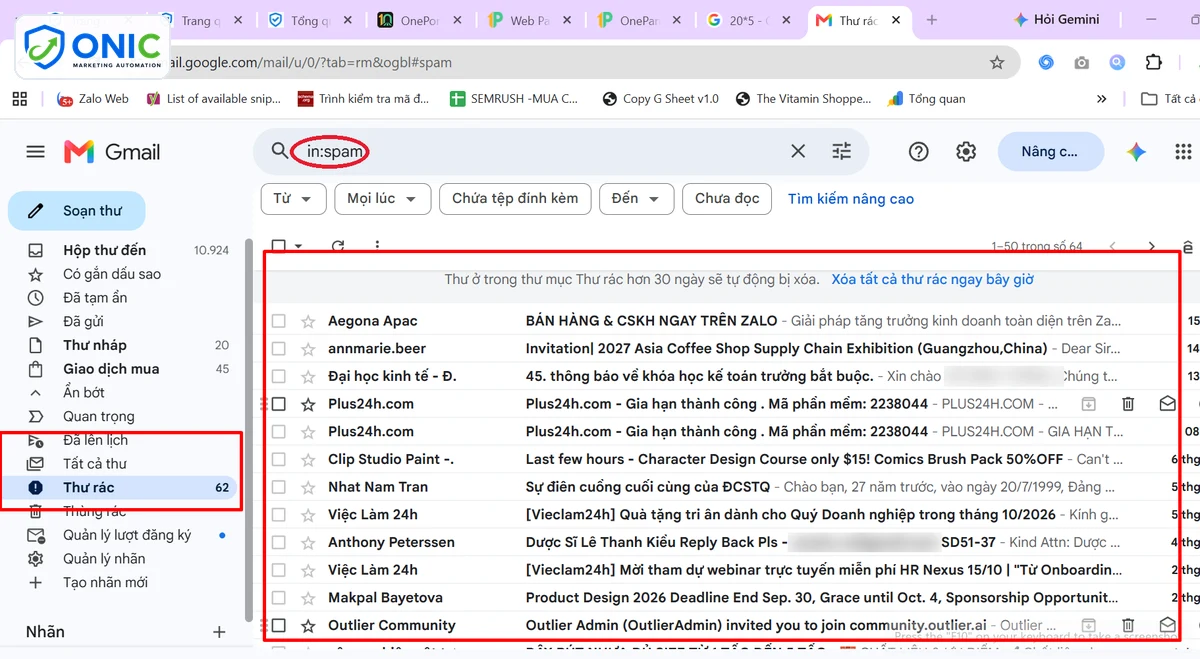Open the Chrome extensions puzzle icon
1200x659 pixels.
[1153, 62]
